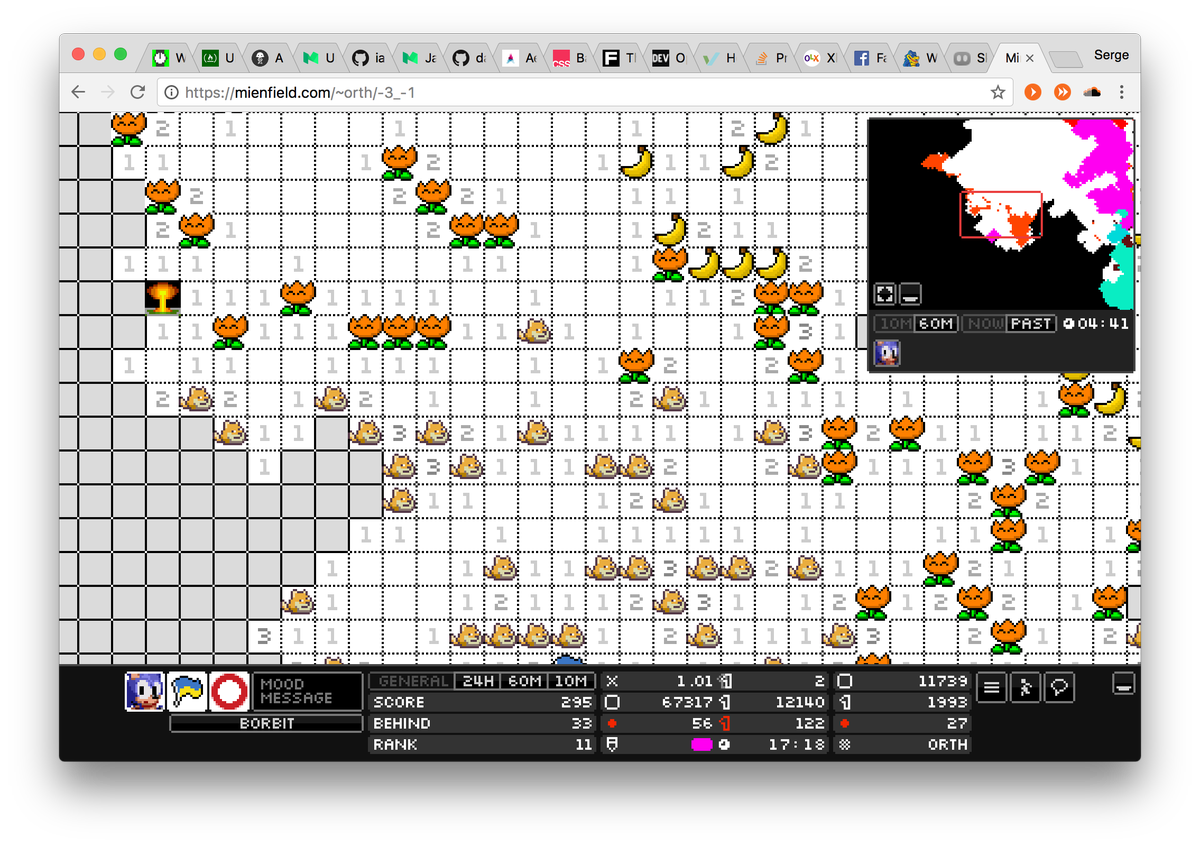Minimize the bottom stats panel
This screenshot has height=846, width=1200.
tap(1124, 684)
